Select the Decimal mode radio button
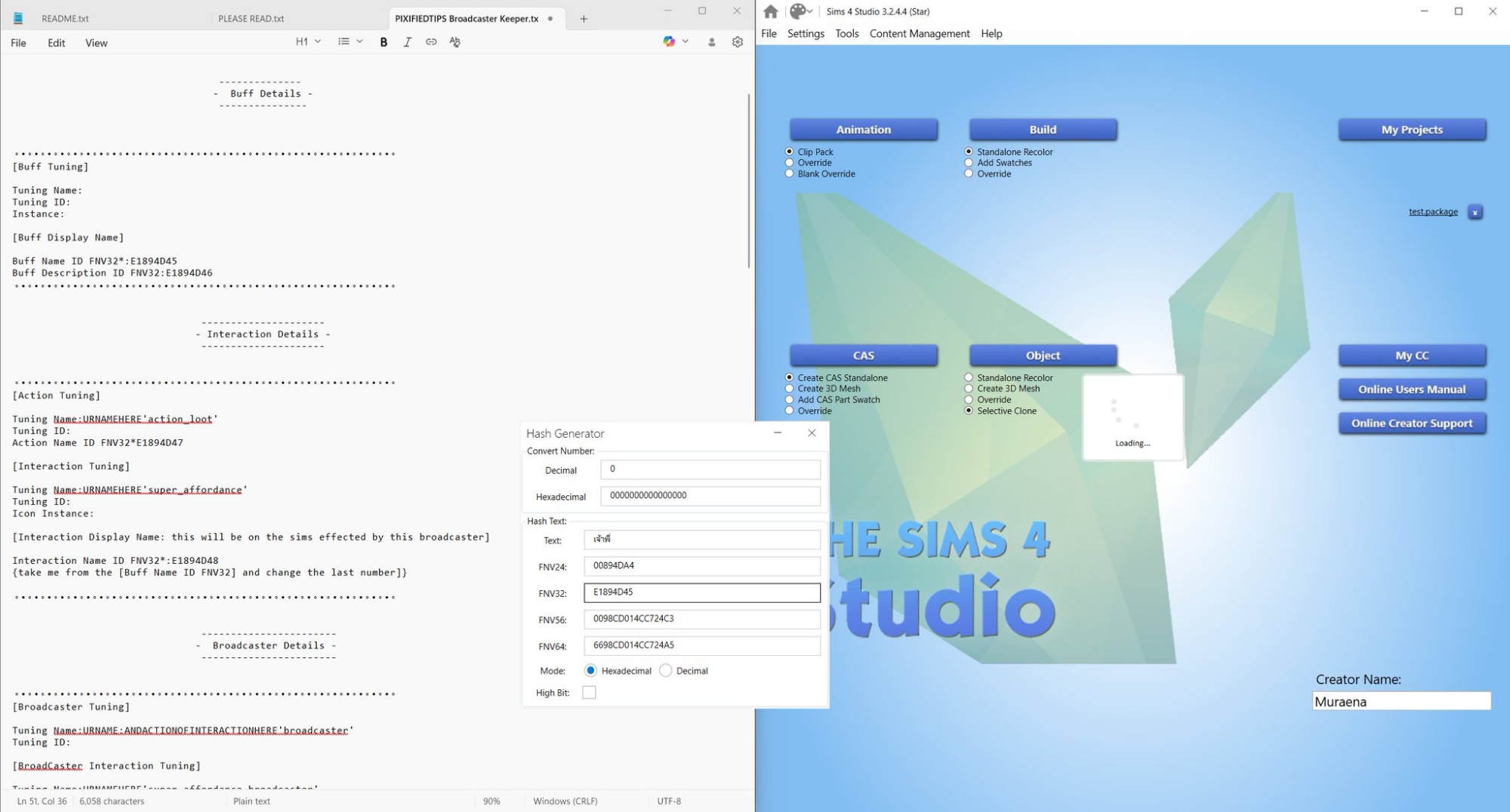 tap(666, 671)
